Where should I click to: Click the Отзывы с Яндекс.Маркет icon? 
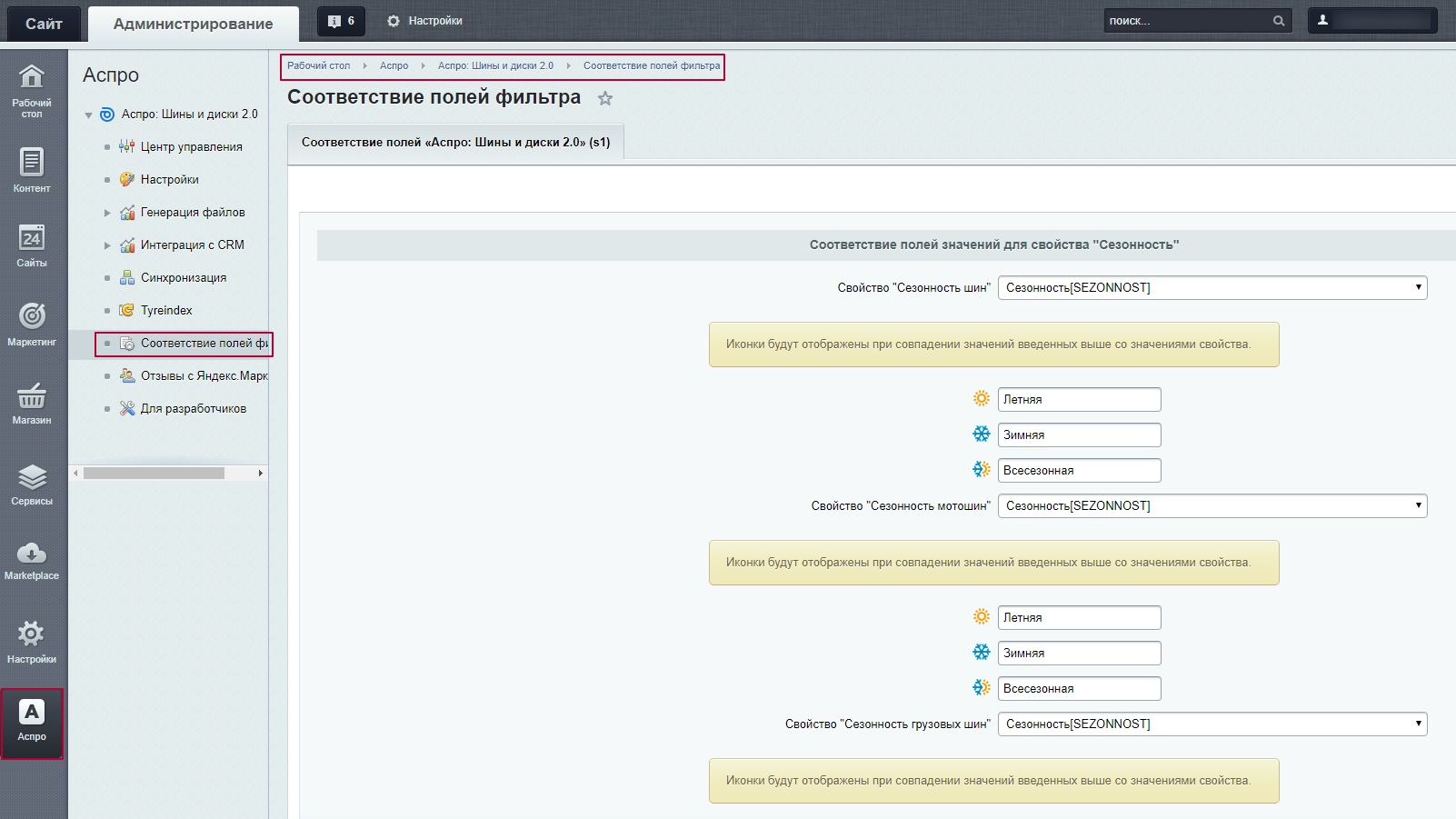[x=127, y=375]
